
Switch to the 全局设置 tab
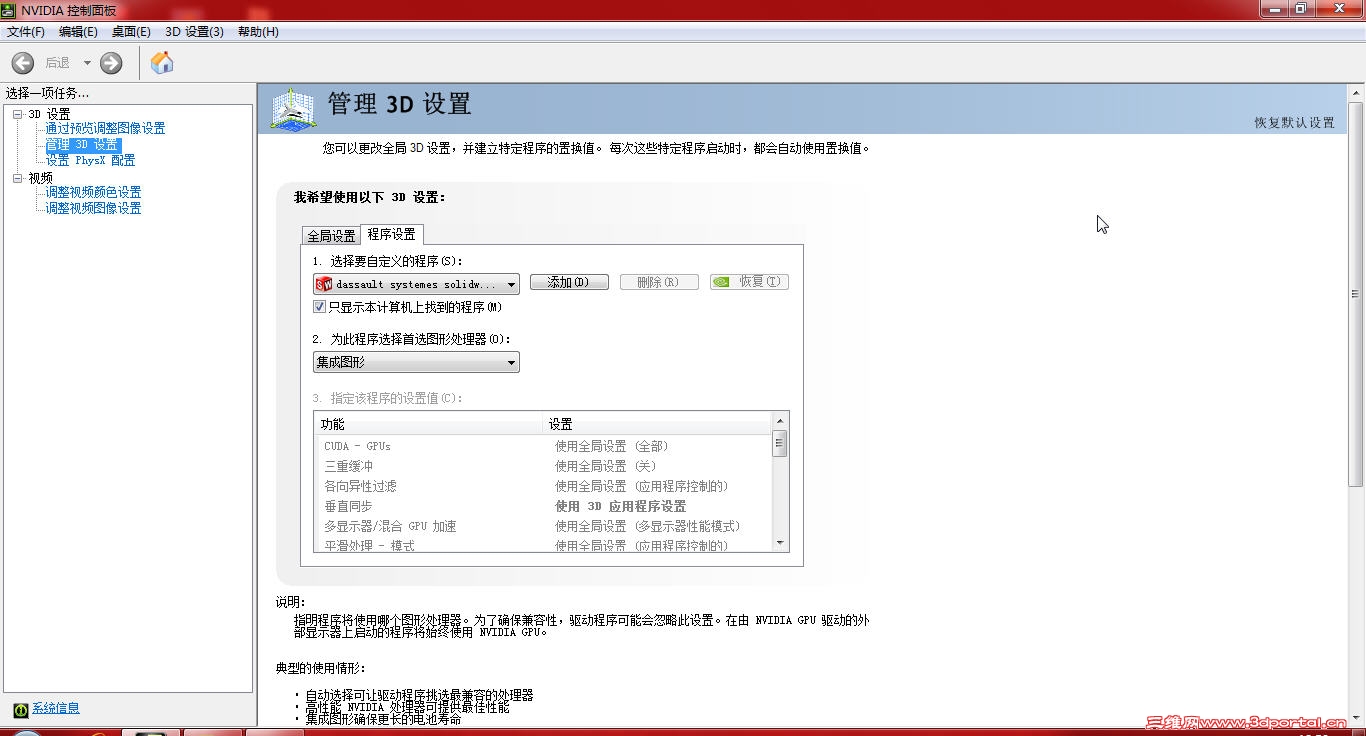pyautogui.click(x=331, y=236)
